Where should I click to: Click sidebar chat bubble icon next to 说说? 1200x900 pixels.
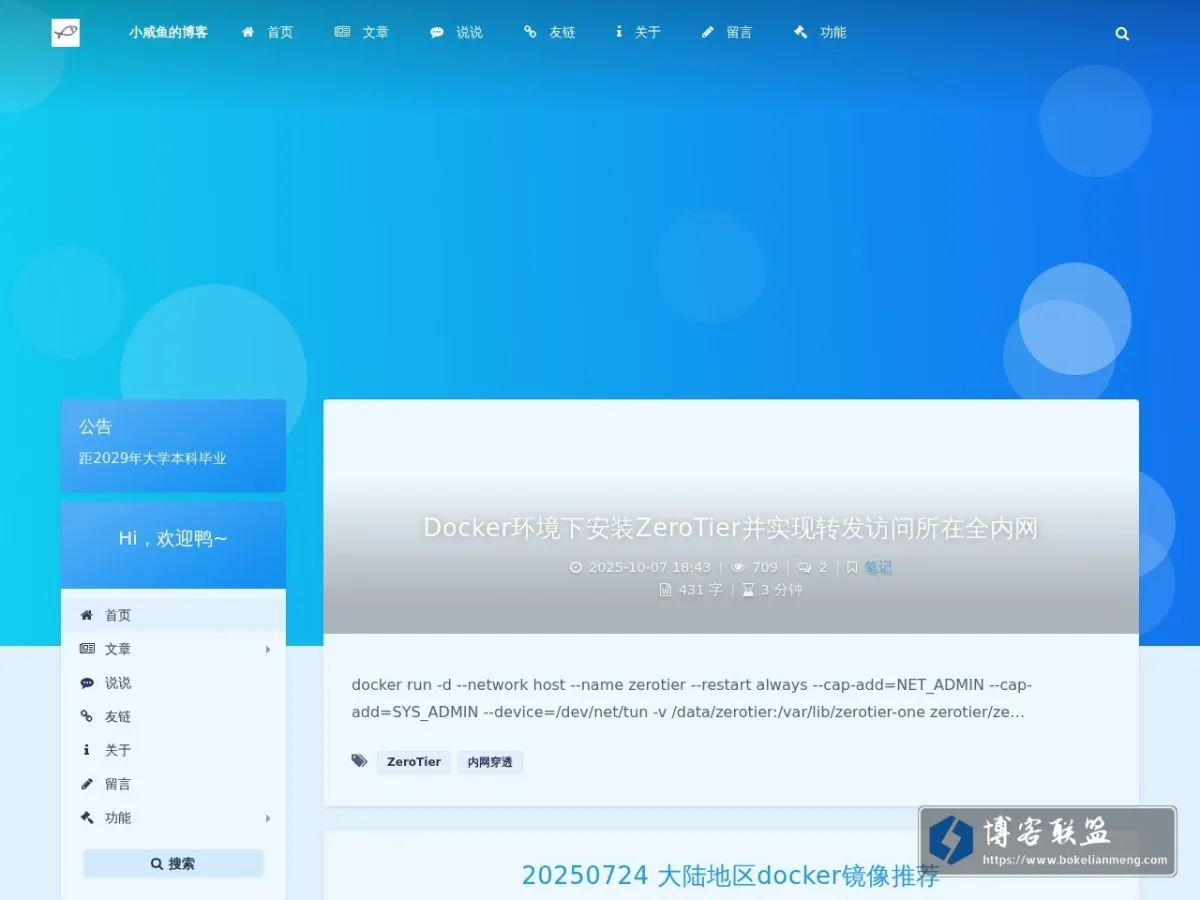[87, 683]
